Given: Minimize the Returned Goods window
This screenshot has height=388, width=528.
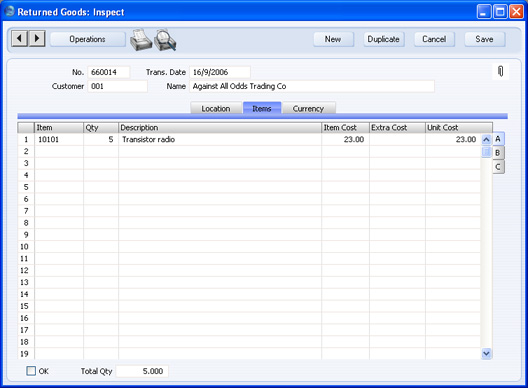Looking at the screenshot, I should 484,12.
